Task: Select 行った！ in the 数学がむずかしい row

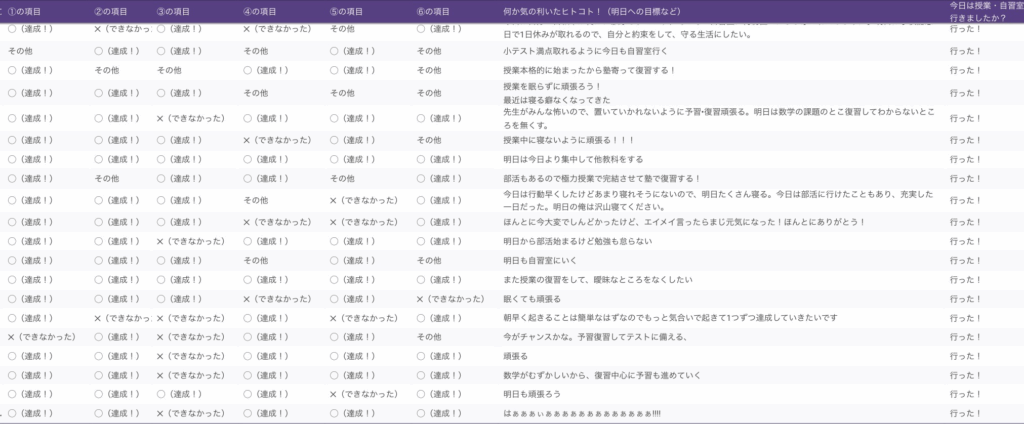Action: [x=965, y=375]
